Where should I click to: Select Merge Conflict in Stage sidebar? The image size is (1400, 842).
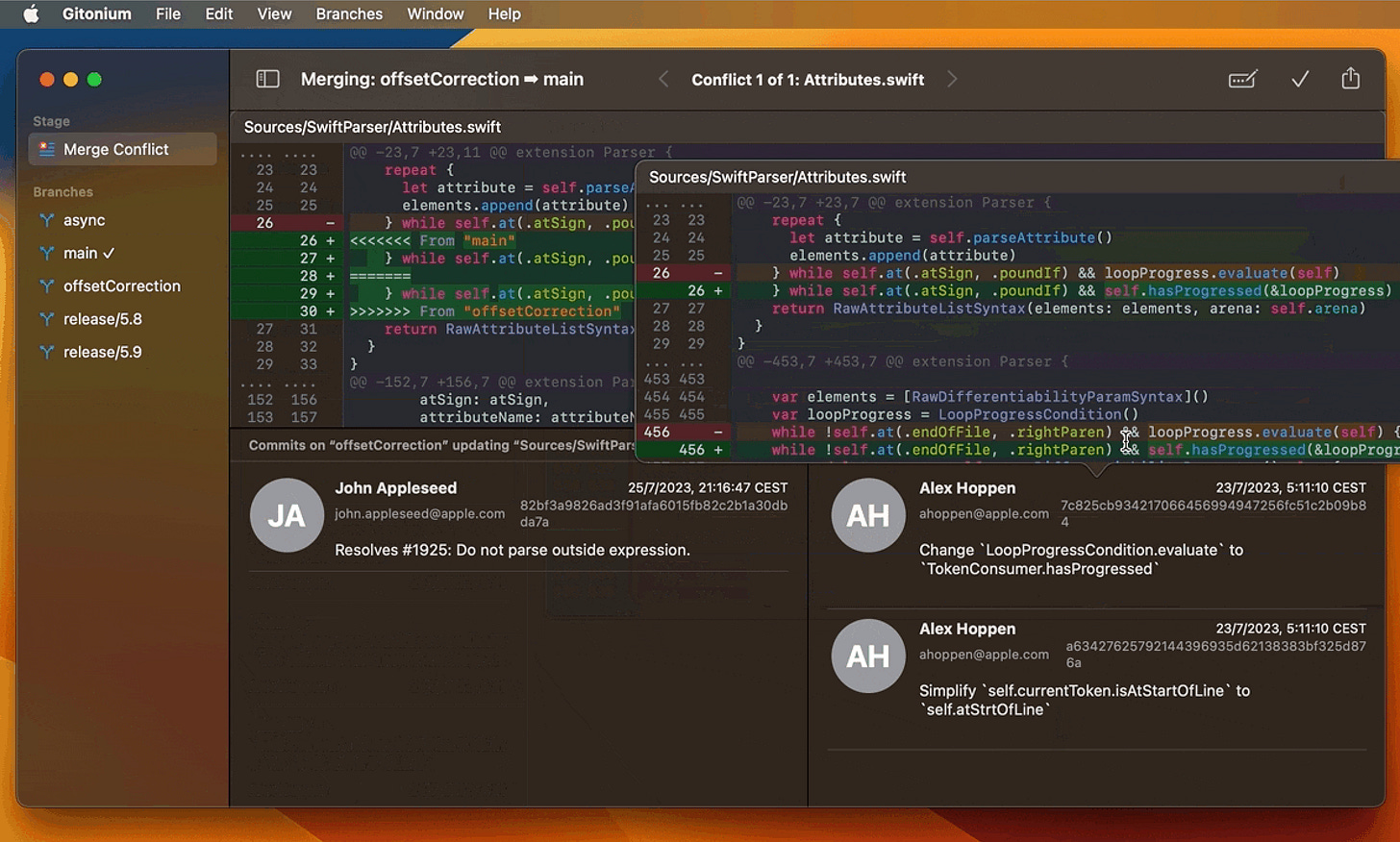pyautogui.click(x=123, y=149)
